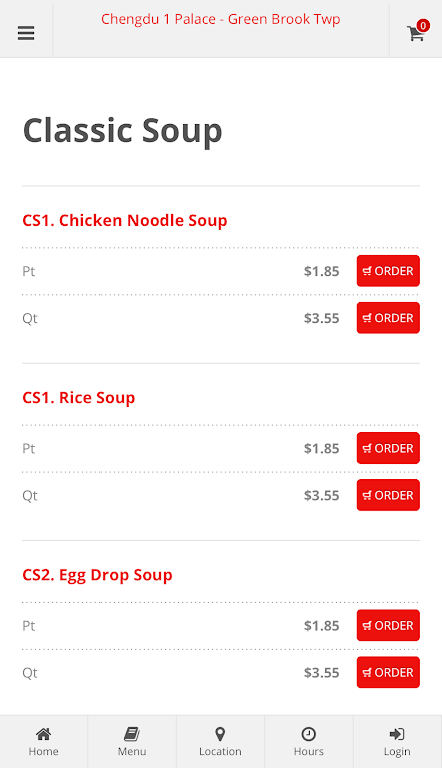Tap the Location pin icon
Image resolution: width=442 pixels, height=768 pixels.
click(220, 734)
